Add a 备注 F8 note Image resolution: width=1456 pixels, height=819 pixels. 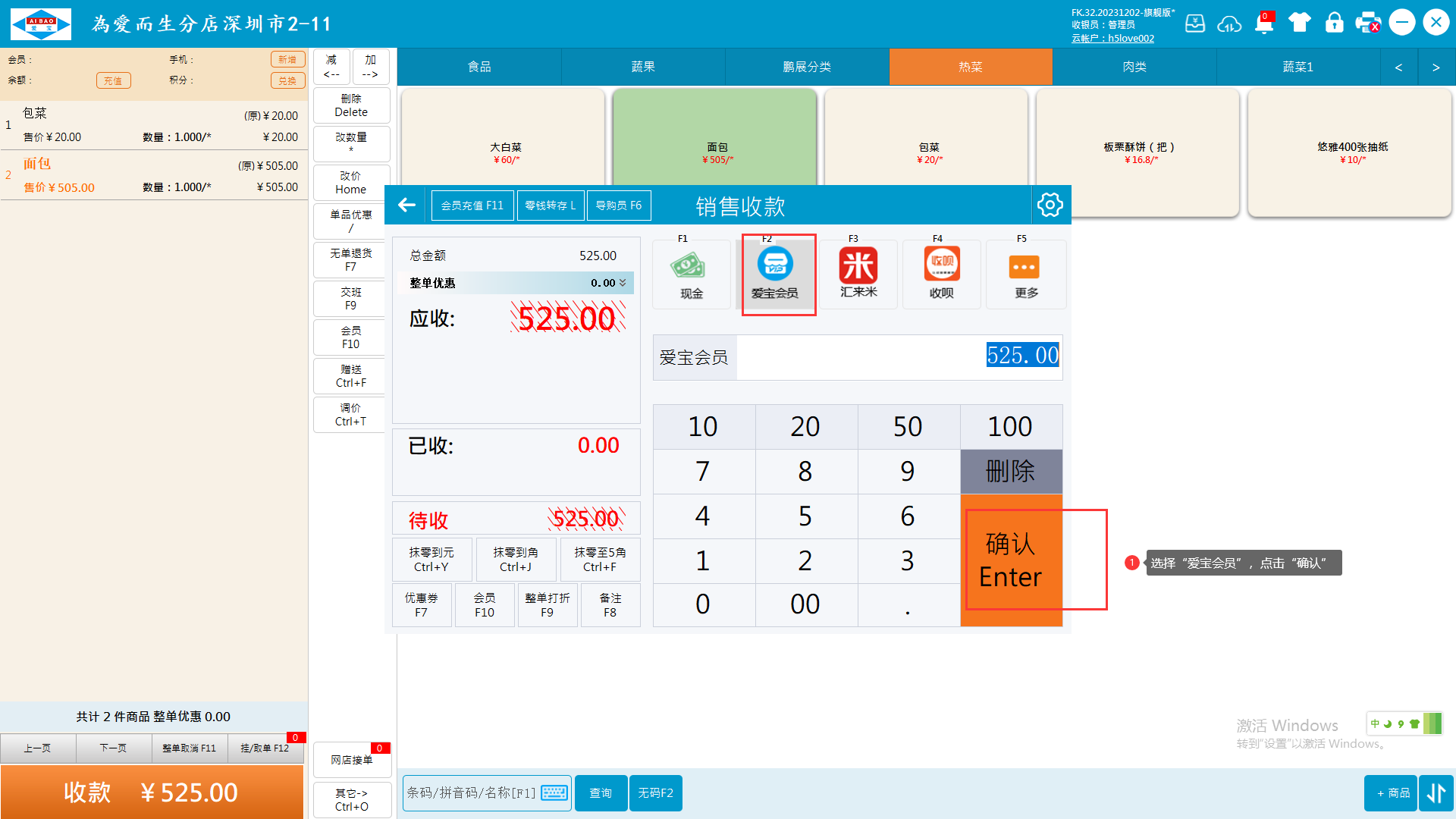[610, 605]
